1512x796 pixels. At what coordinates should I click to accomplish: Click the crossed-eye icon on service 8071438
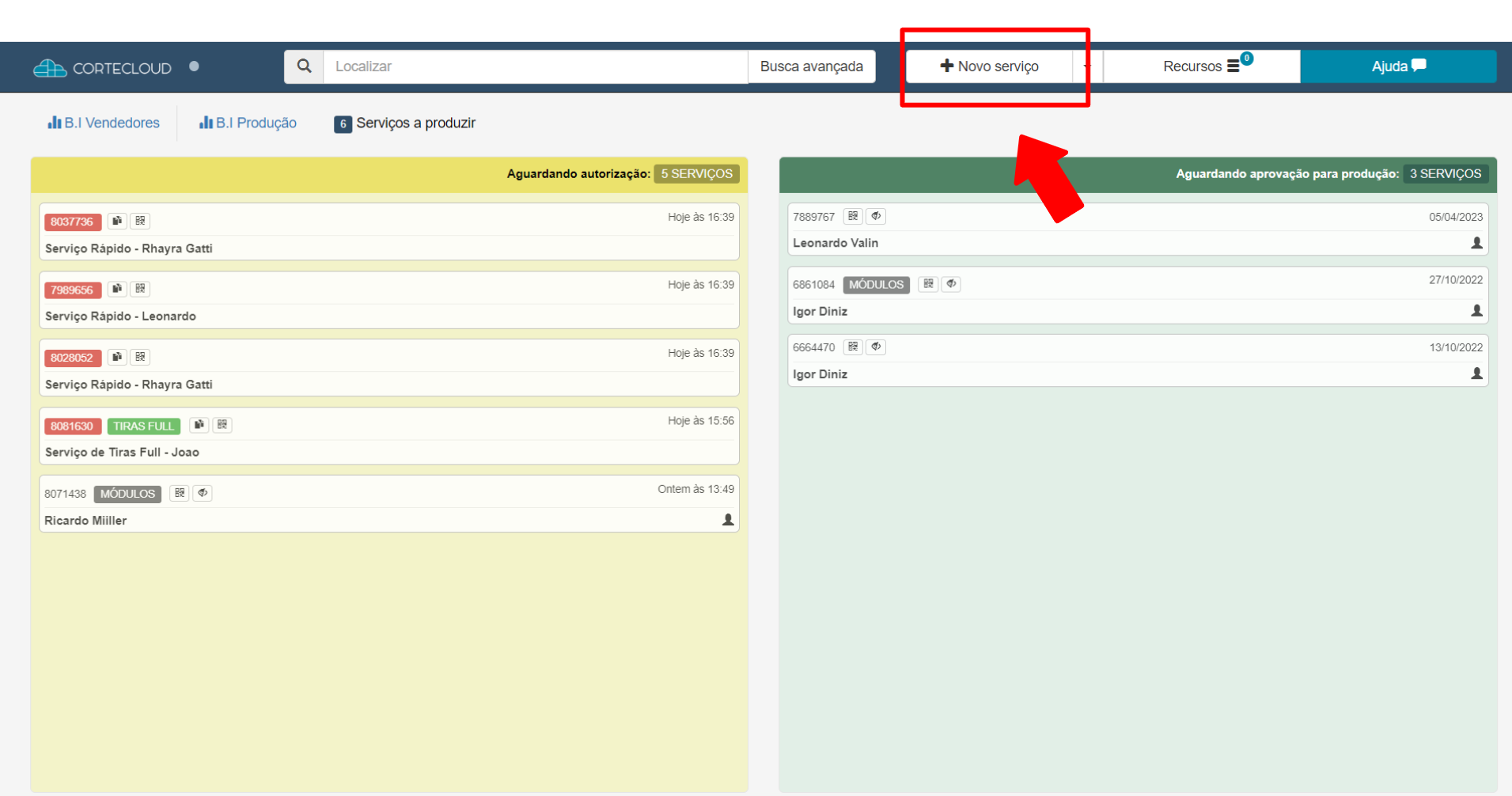click(x=203, y=493)
